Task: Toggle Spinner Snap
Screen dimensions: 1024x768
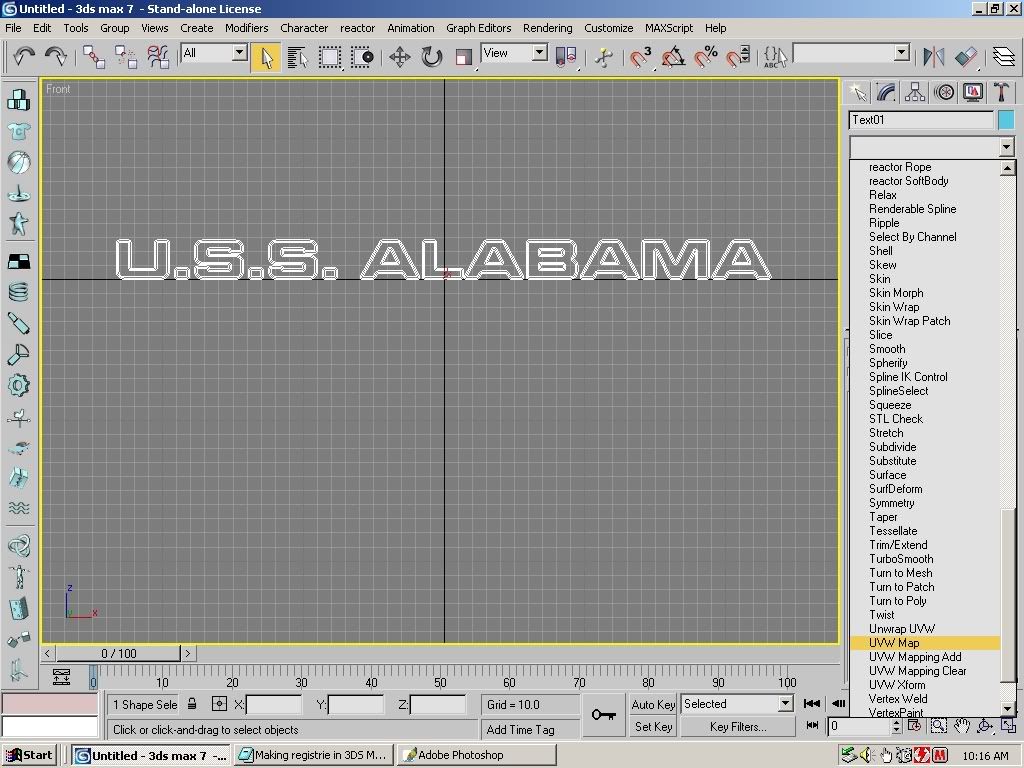Action: pyautogui.click(x=738, y=57)
